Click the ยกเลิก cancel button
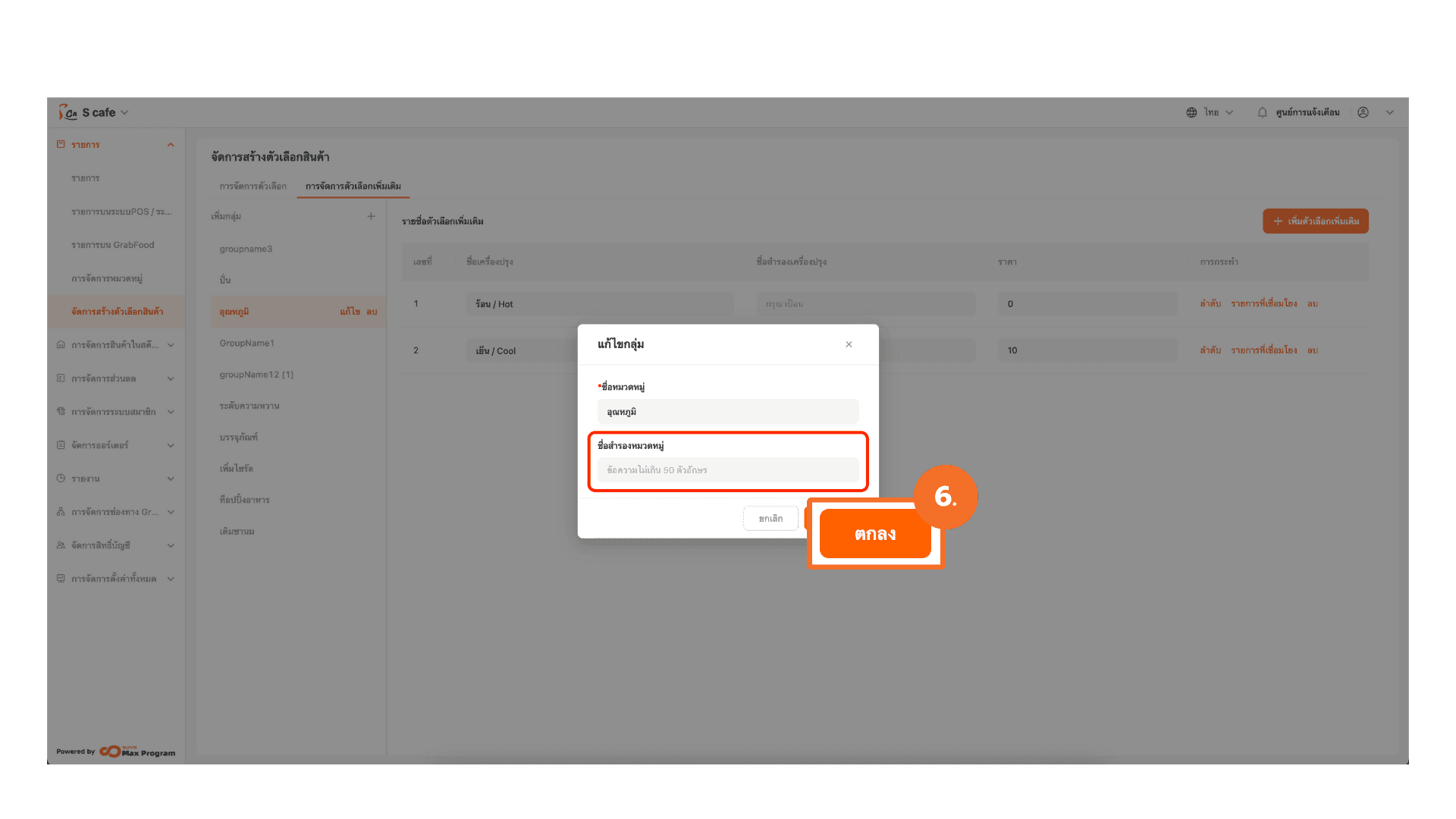 click(x=770, y=519)
